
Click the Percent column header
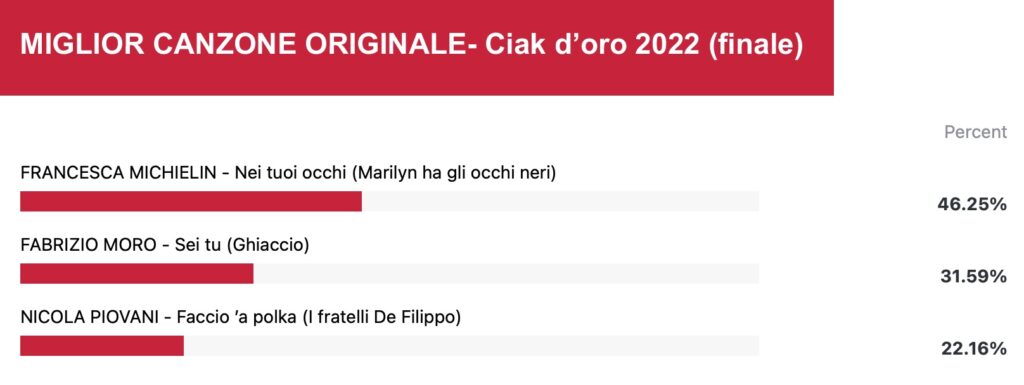tap(976, 132)
